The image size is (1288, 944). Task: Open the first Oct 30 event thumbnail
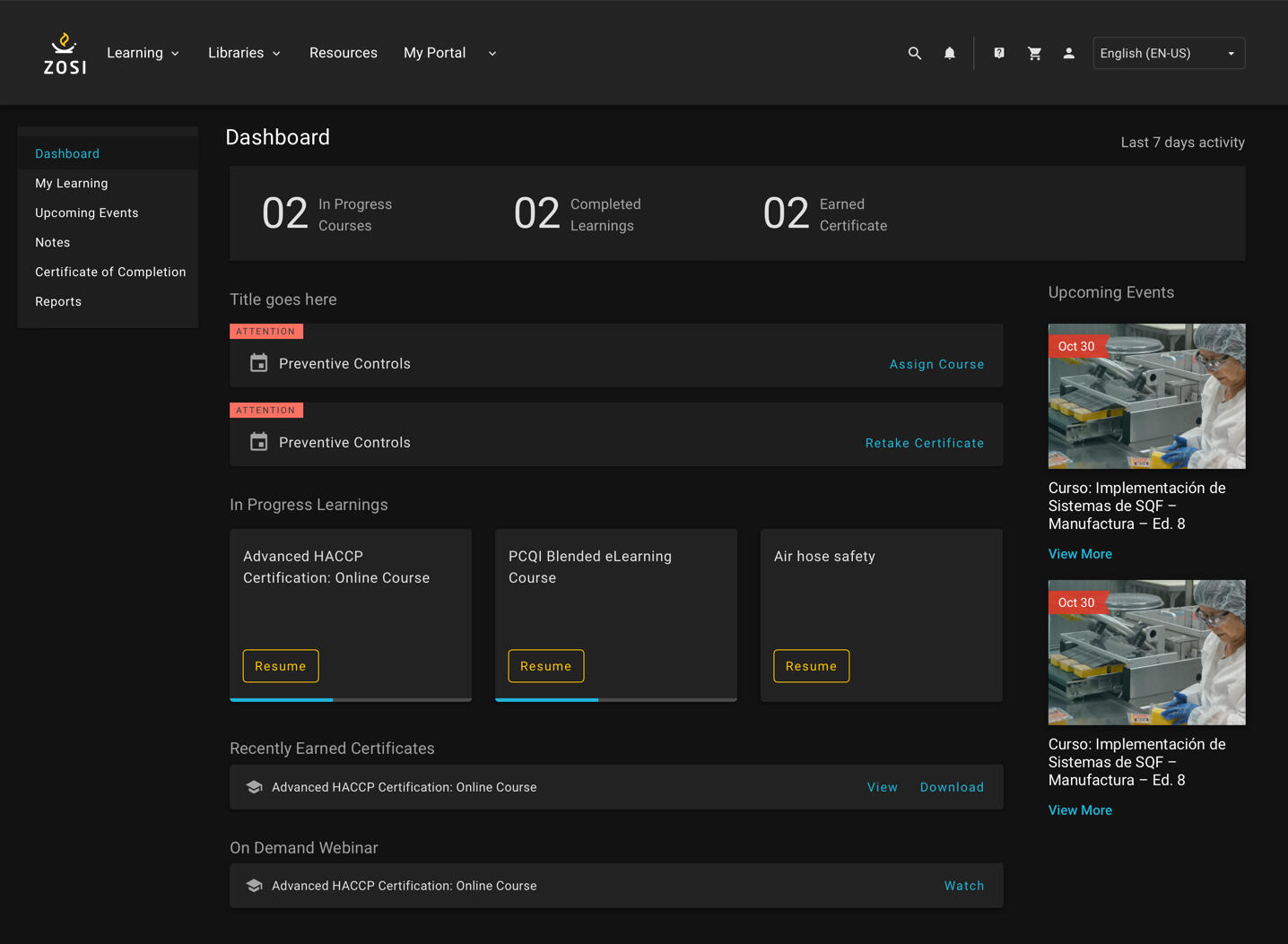[x=1146, y=396]
